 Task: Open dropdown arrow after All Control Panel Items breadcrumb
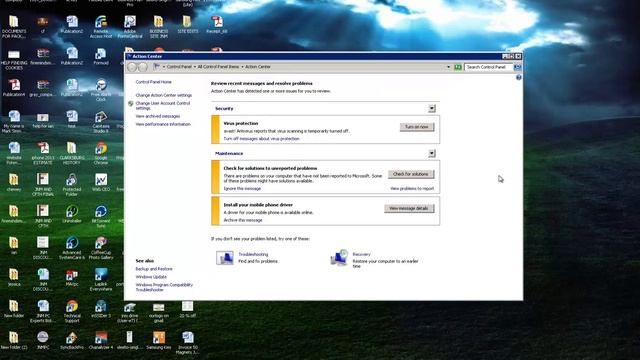(x=242, y=67)
